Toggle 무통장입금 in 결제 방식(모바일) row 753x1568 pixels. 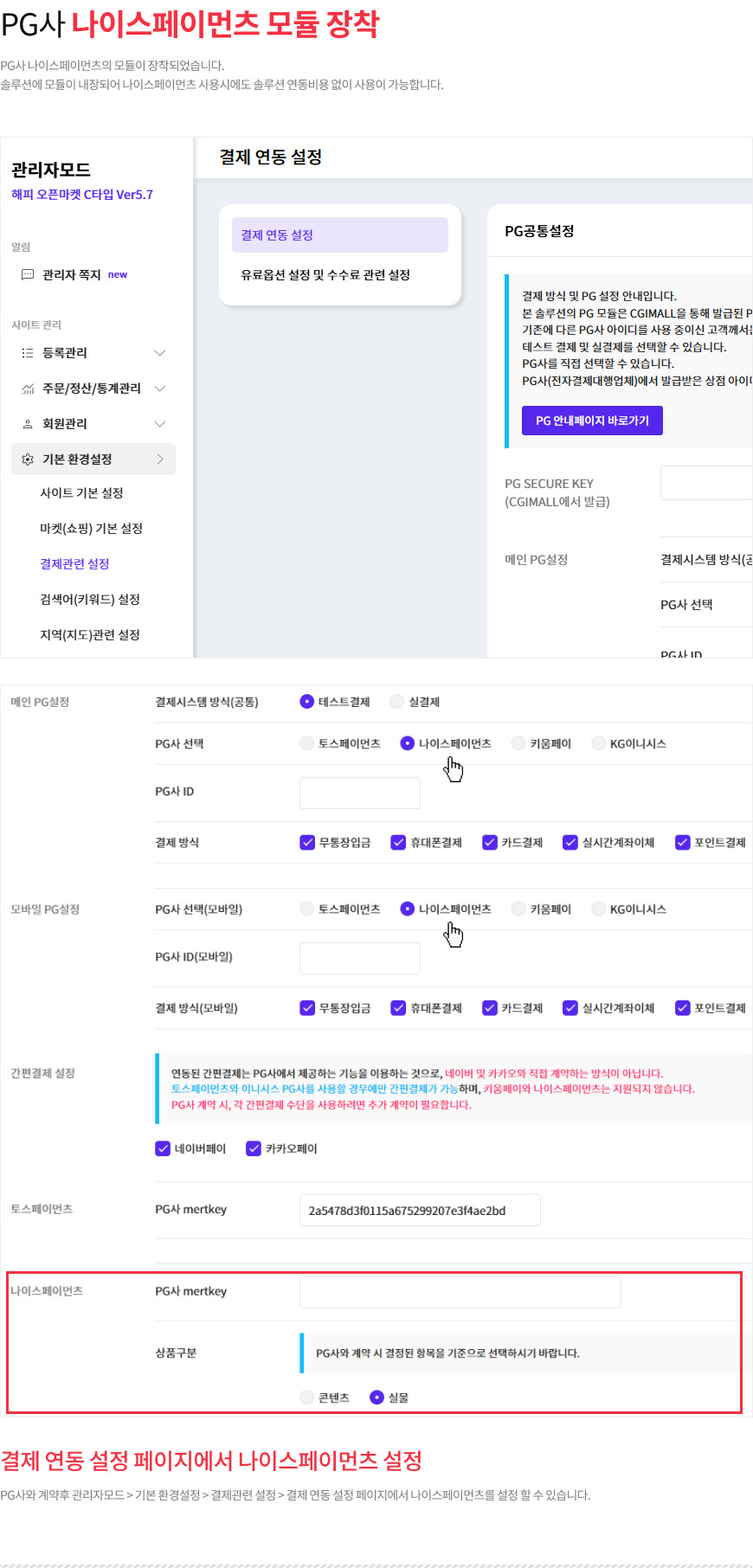point(307,1008)
